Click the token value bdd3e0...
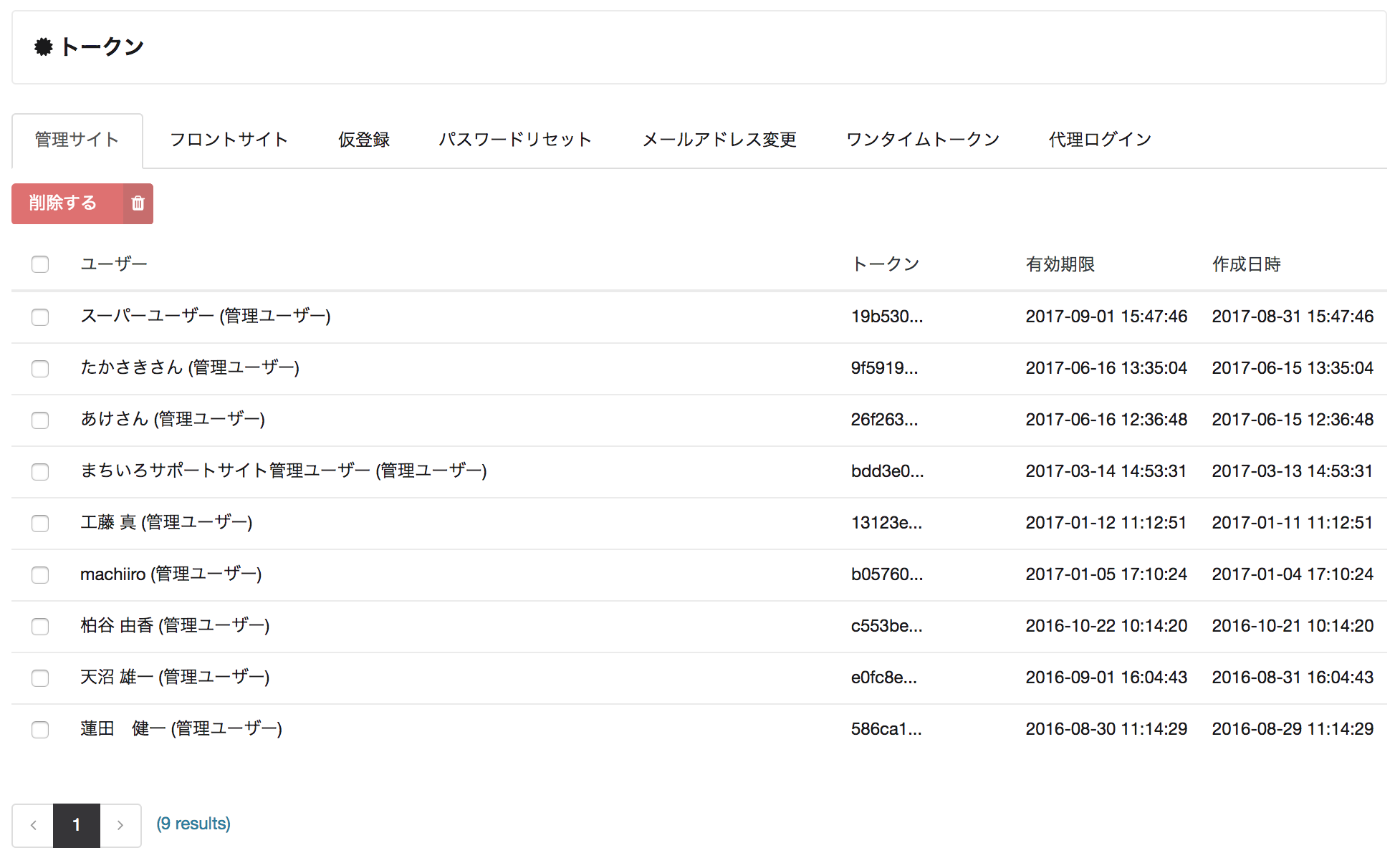The width and height of the screenshot is (1400, 858). point(888,471)
